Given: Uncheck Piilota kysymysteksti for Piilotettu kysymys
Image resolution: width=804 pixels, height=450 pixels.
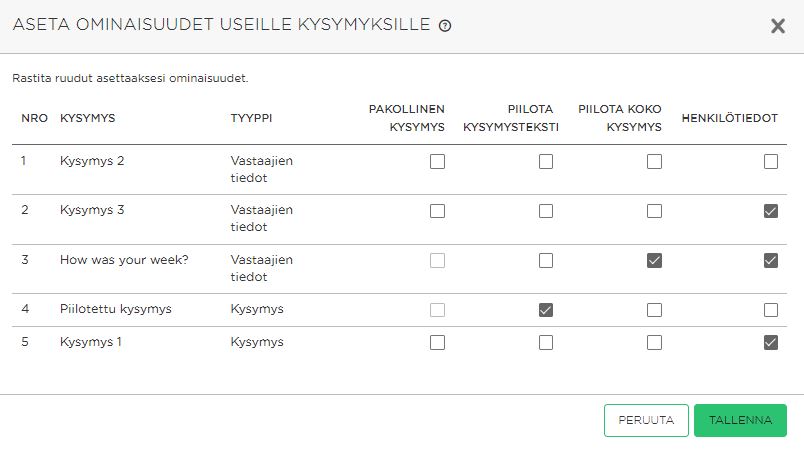Looking at the screenshot, I should (x=546, y=310).
